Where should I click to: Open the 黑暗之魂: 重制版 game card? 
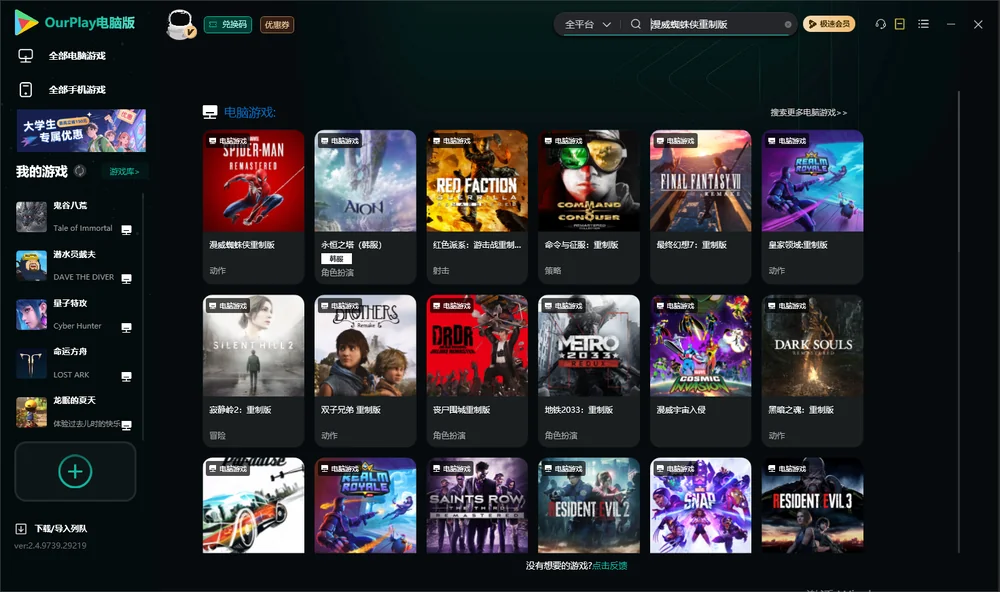click(812, 371)
